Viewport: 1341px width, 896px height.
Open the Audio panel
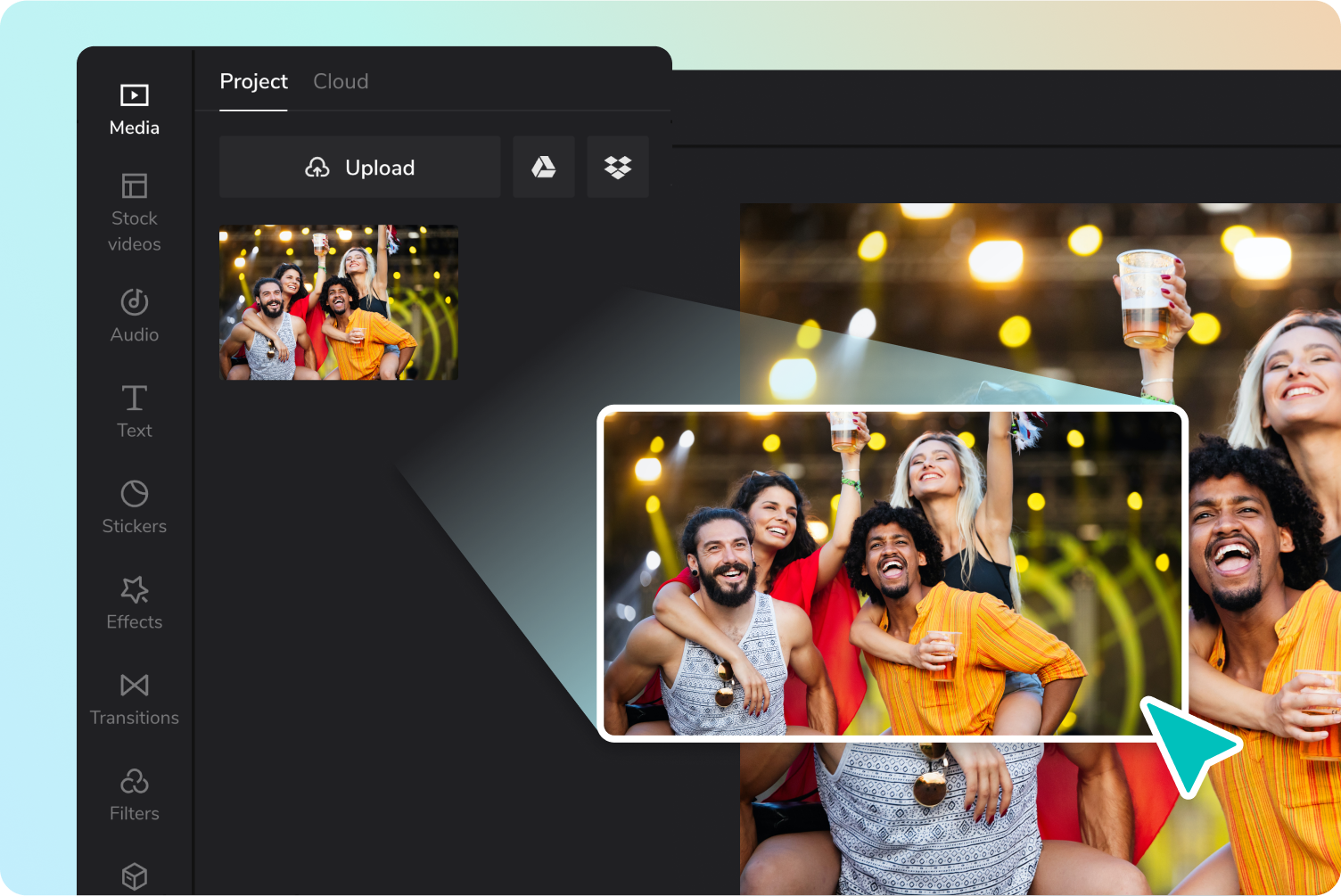135,316
